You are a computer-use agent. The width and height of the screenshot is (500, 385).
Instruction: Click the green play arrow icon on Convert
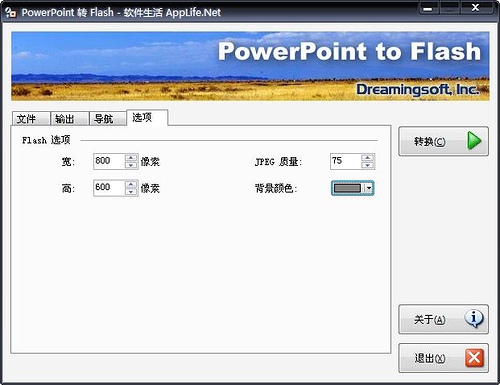[x=474, y=141]
